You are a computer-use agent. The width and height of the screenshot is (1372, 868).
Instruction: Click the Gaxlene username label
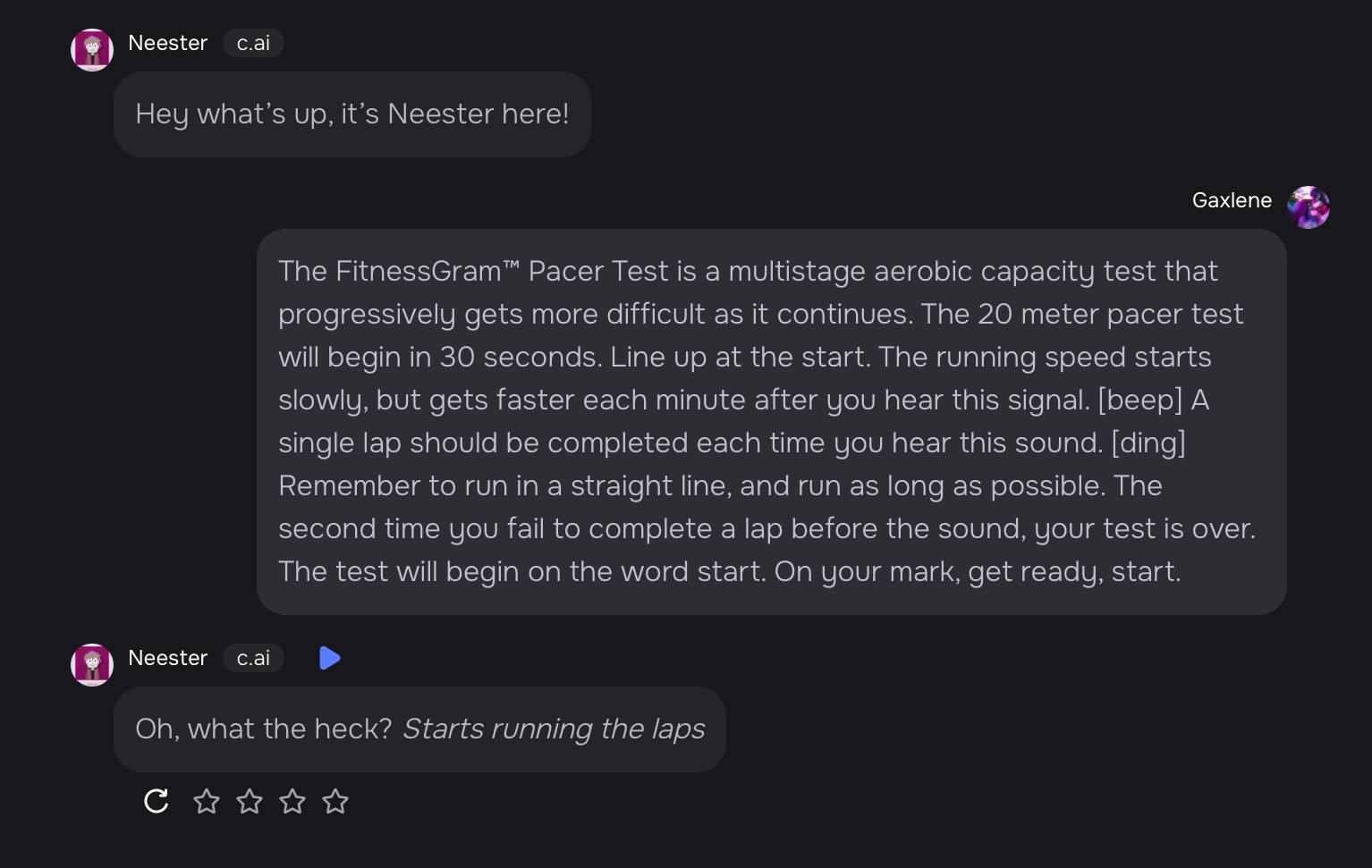click(1232, 200)
